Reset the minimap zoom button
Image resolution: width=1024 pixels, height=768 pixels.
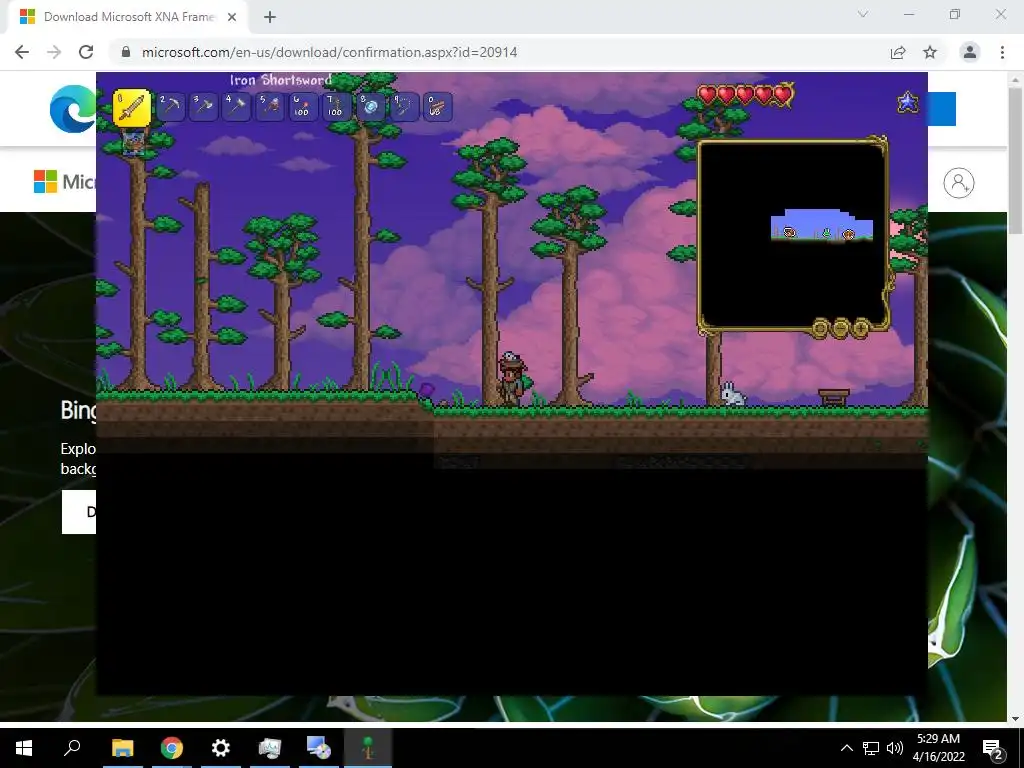coord(820,327)
